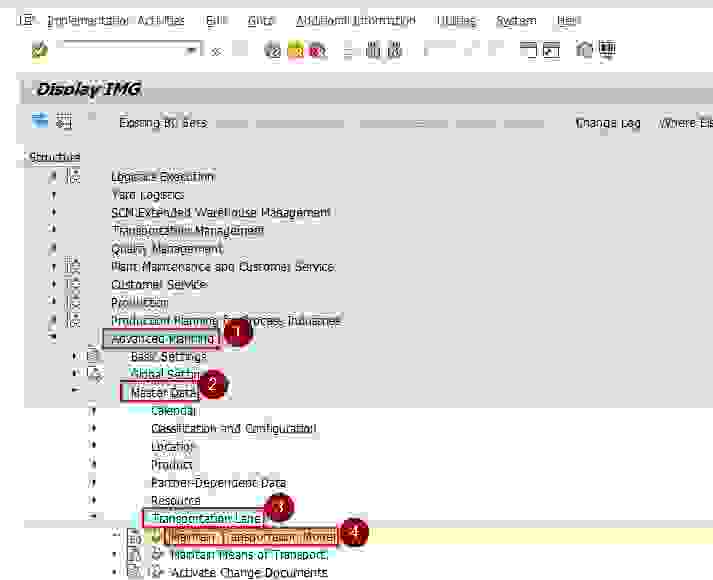This screenshot has width=713, height=580.
Task: Open the Utilities menu
Action: coord(456,20)
